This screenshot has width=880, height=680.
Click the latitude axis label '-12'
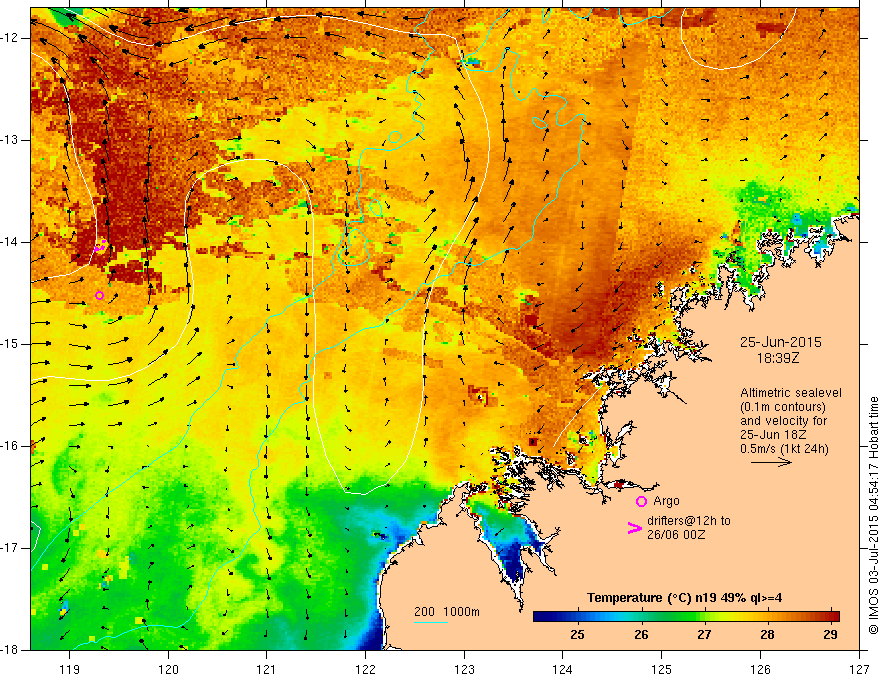tap(10, 38)
